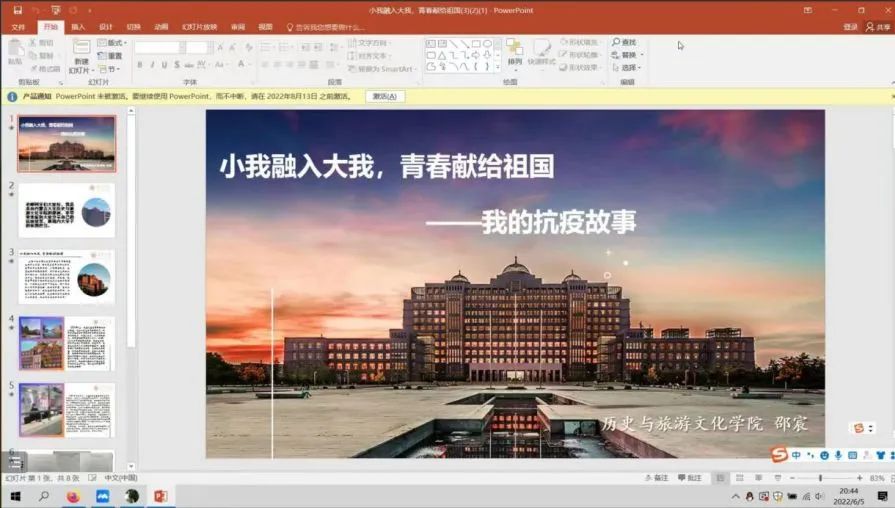Viewport: 895px width, 508px height.
Task: Click the Sogou input method S icon
Action: coord(779,455)
